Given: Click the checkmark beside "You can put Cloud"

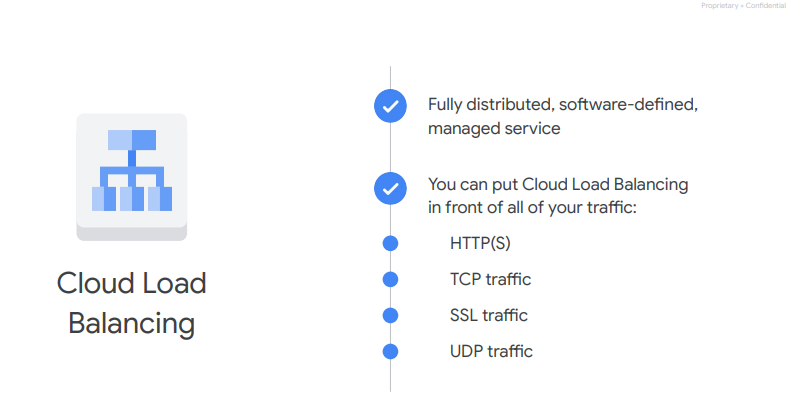Looking at the screenshot, I should click(x=390, y=187).
